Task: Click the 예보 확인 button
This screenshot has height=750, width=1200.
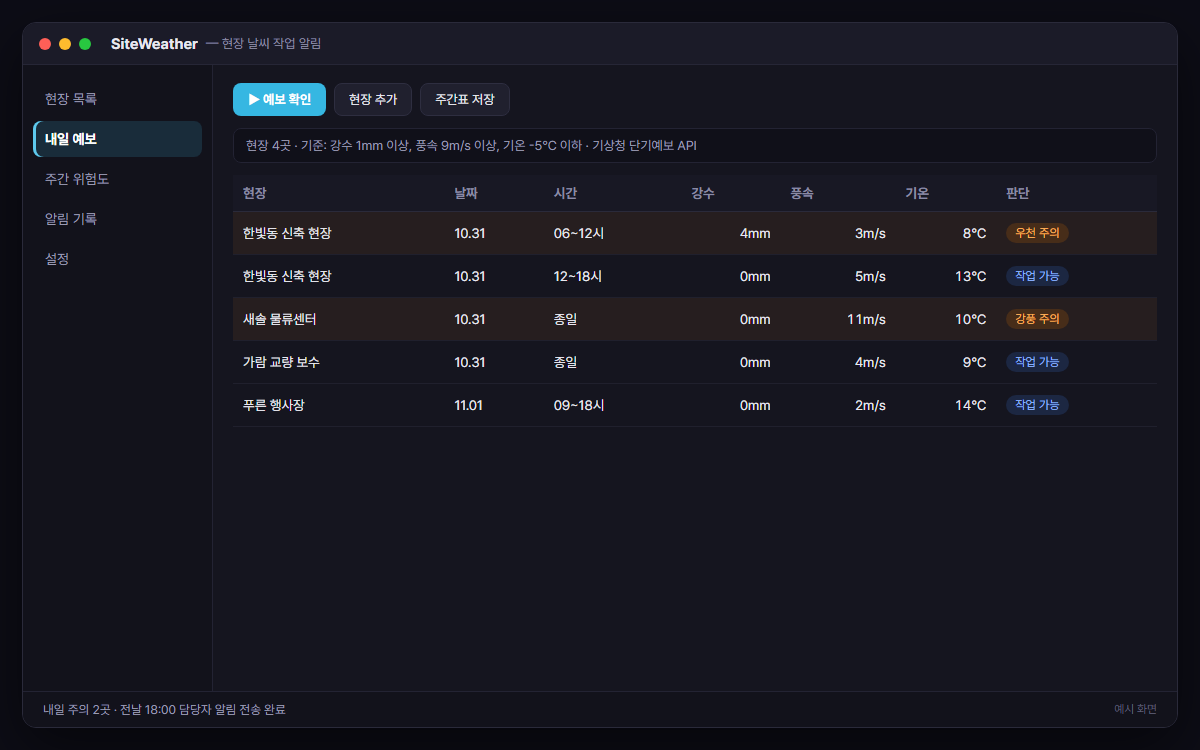Action: point(279,100)
